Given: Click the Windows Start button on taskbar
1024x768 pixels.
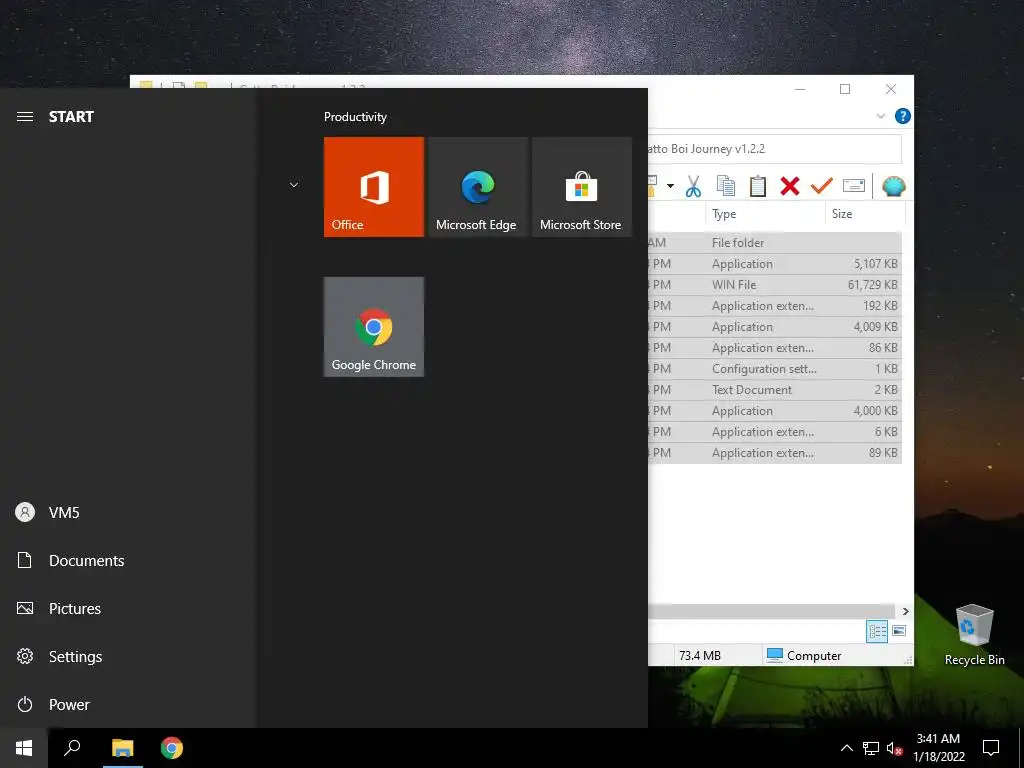Looking at the screenshot, I should point(24,748).
